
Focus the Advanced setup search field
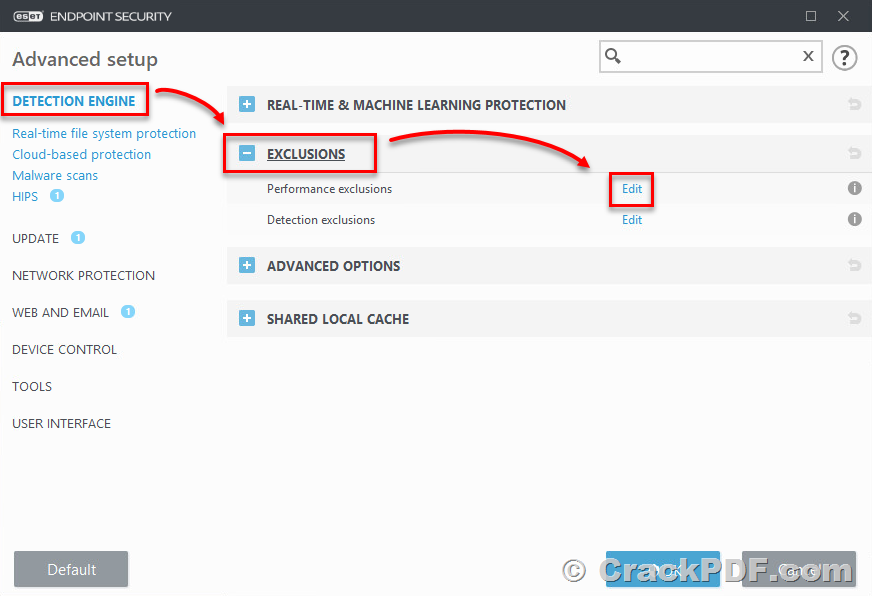[x=711, y=56]
